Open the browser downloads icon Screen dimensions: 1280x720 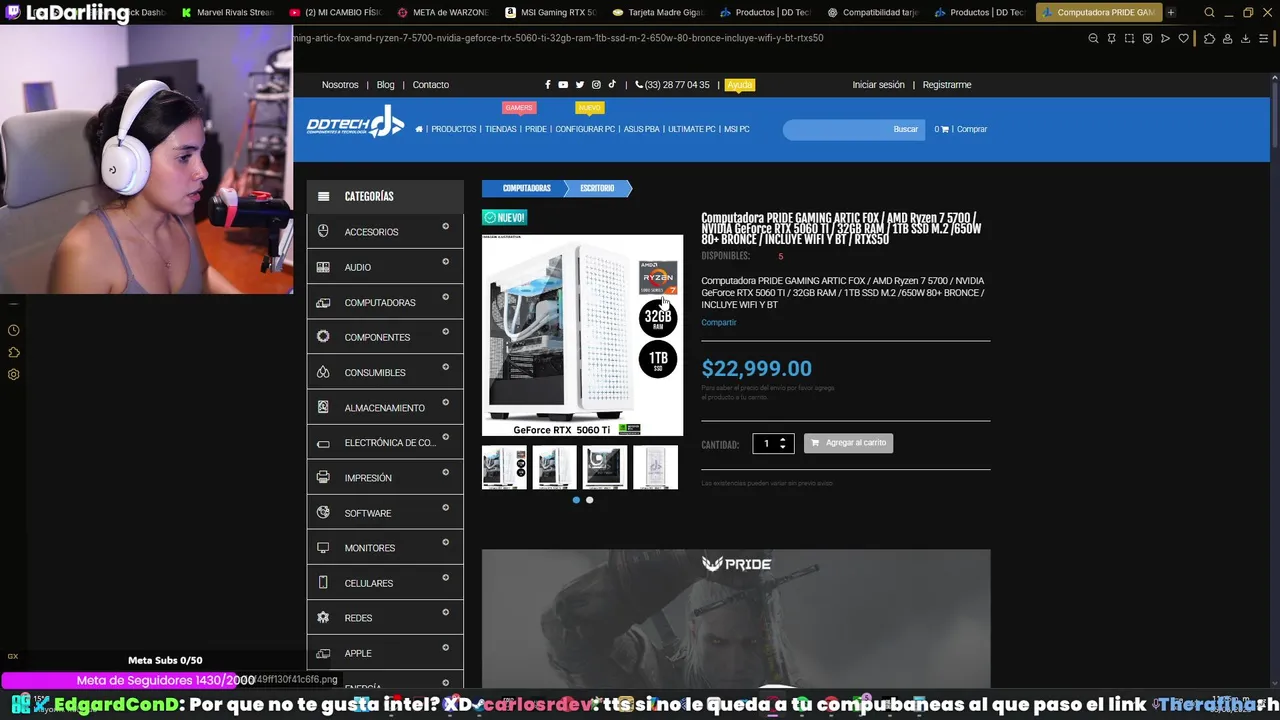pyautogui.click(x=1245, y=38)
